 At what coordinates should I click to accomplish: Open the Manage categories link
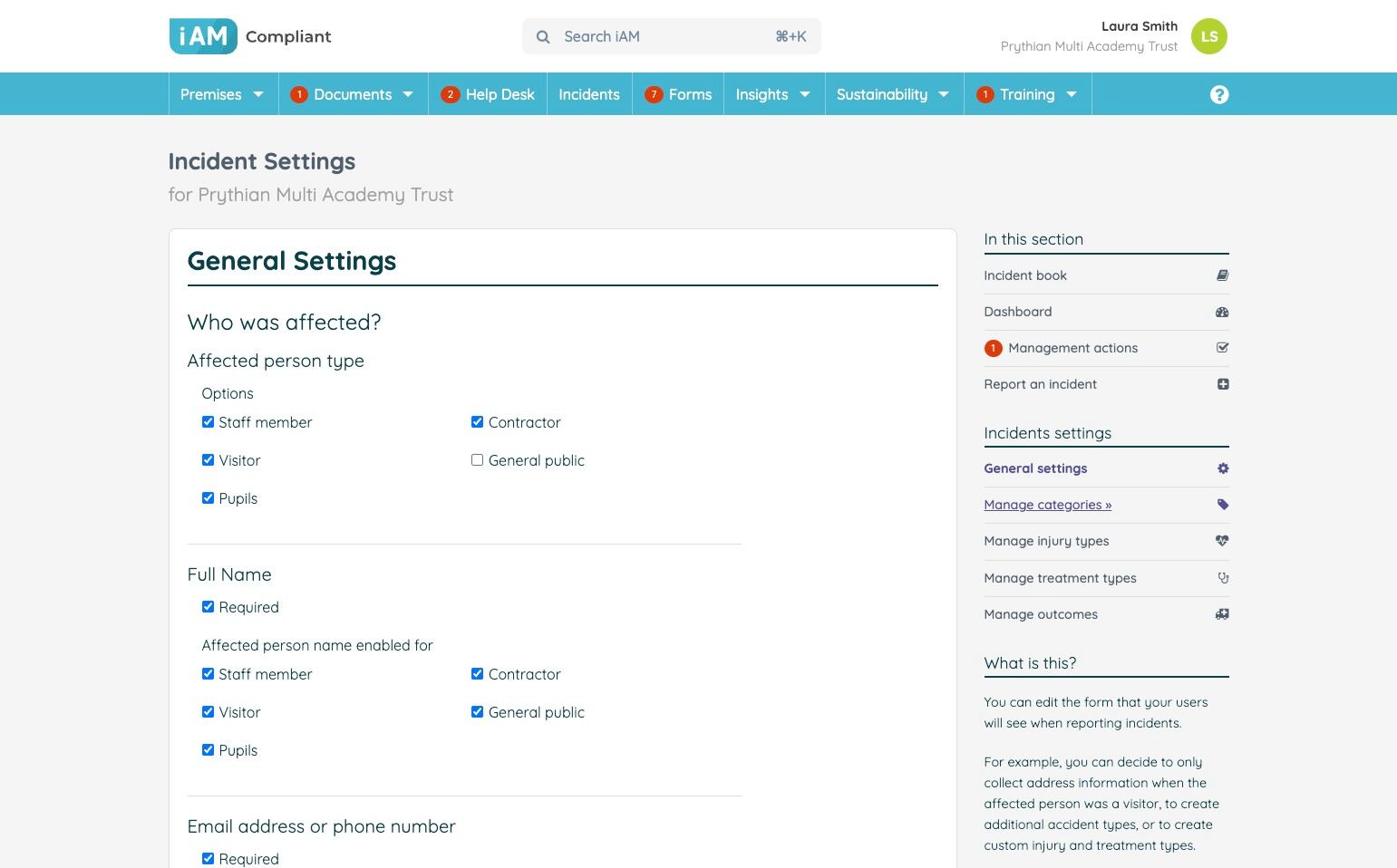(x=1047, y=505)
